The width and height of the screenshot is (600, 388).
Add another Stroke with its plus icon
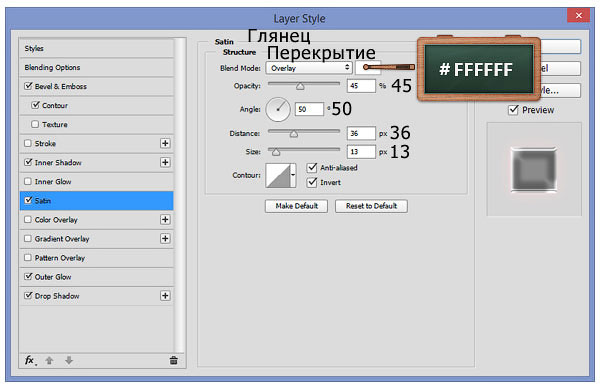click(165, 143)
